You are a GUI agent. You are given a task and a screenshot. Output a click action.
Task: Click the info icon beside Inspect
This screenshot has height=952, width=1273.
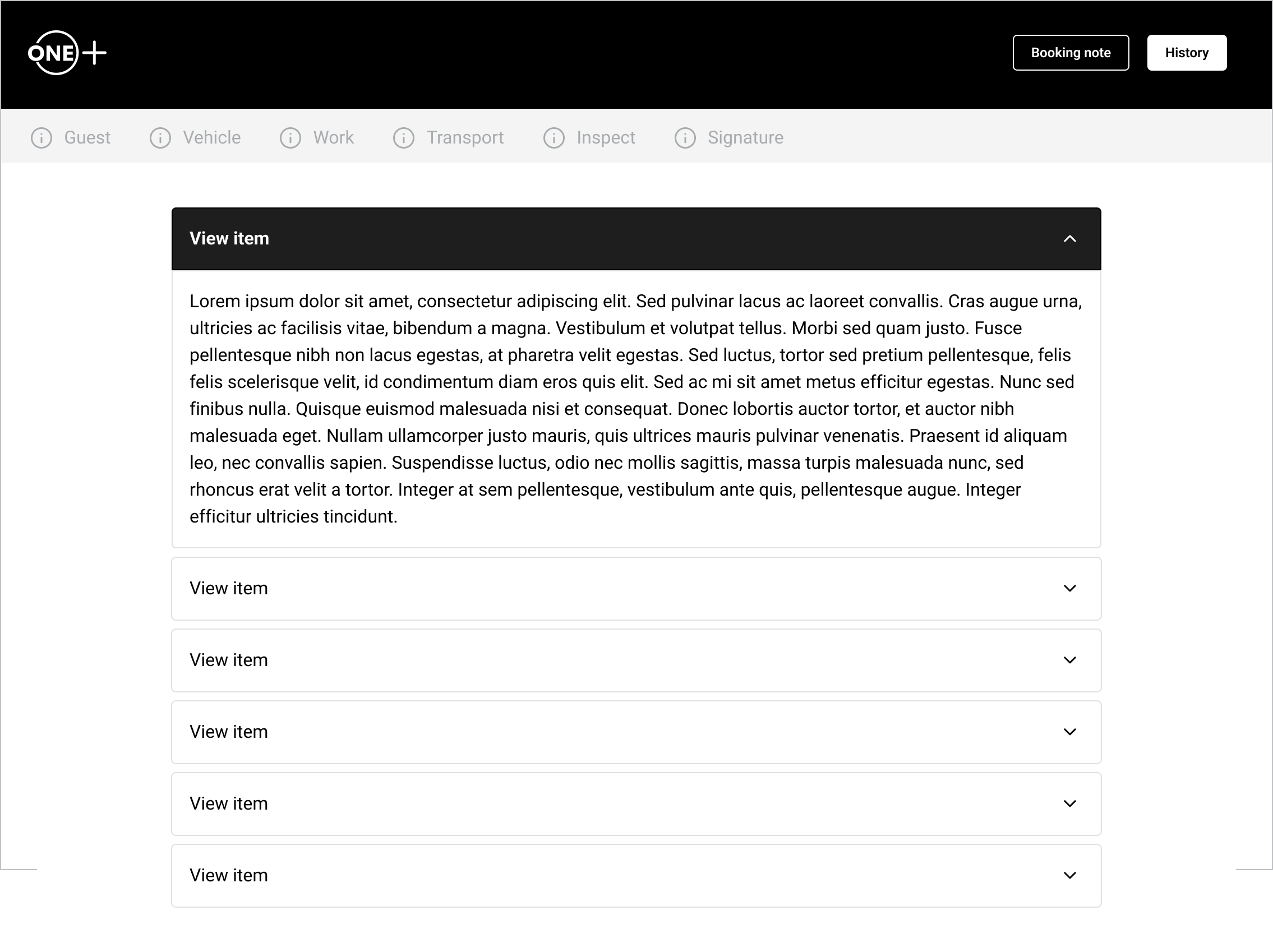(554, 138)
